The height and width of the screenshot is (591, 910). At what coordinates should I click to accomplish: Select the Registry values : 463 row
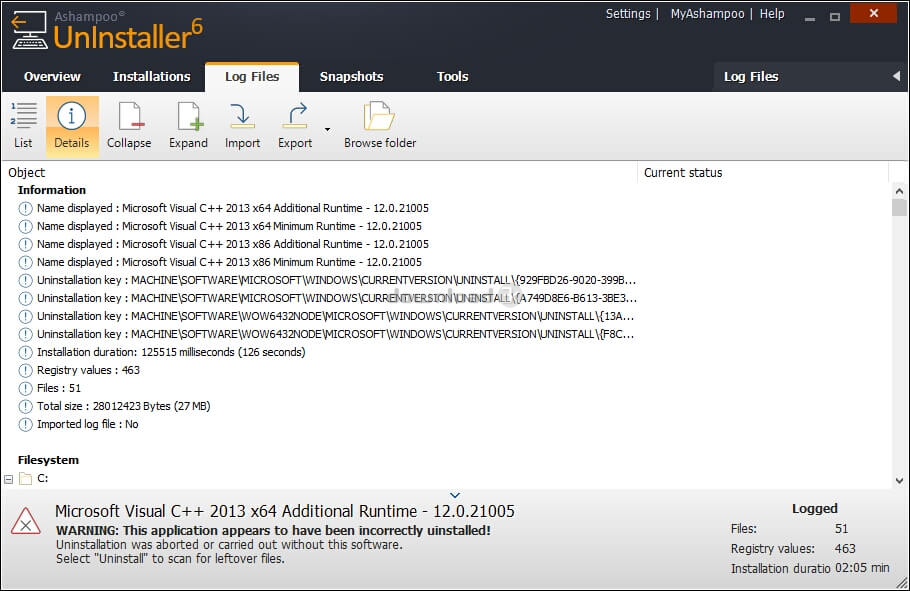(x=88, y=370)
